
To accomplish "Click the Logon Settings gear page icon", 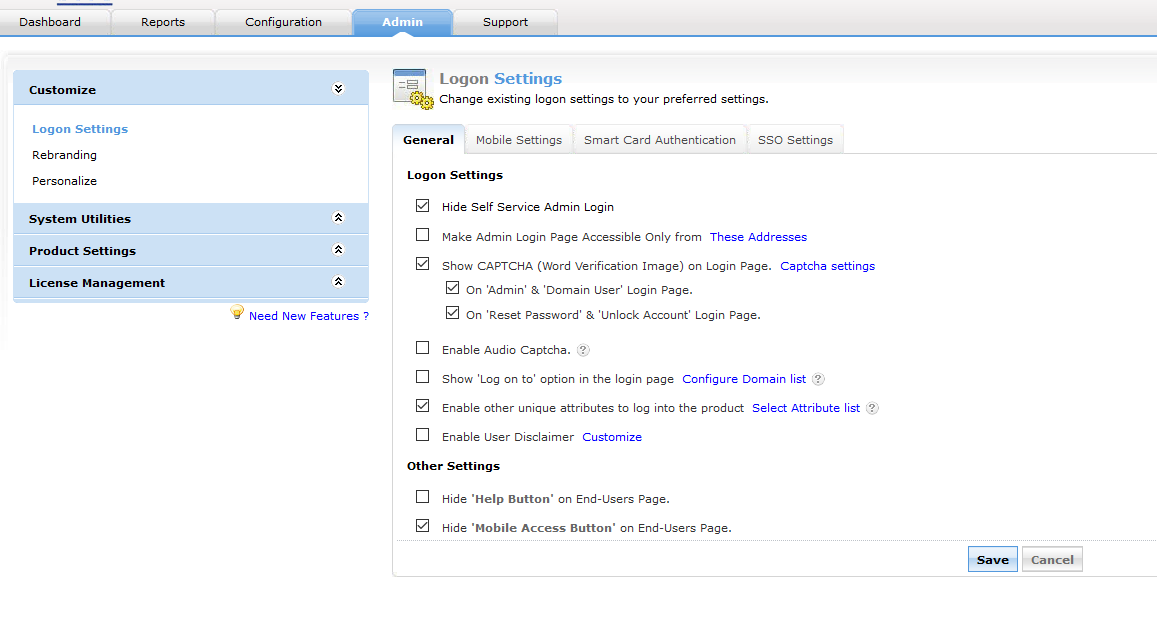I will 413,89.
